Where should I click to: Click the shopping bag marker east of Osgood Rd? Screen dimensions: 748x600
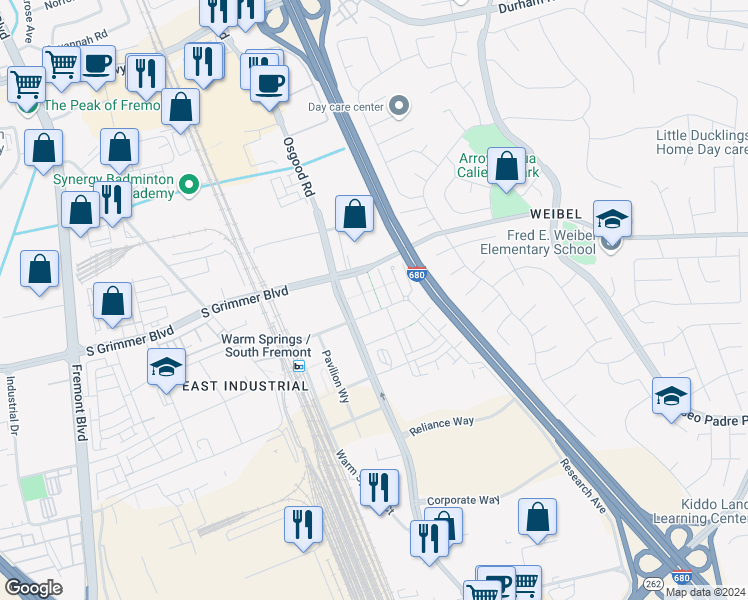click(354, 217)
